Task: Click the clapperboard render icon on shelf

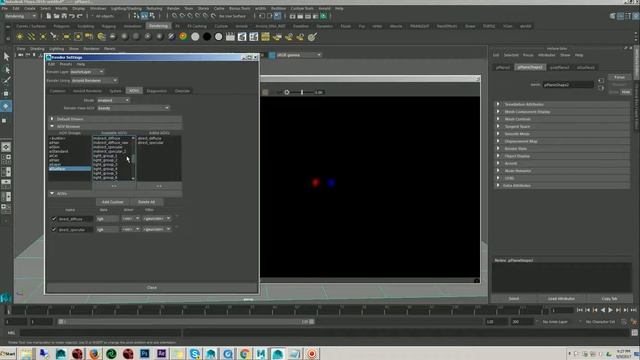Action: [x=230, y=37]
